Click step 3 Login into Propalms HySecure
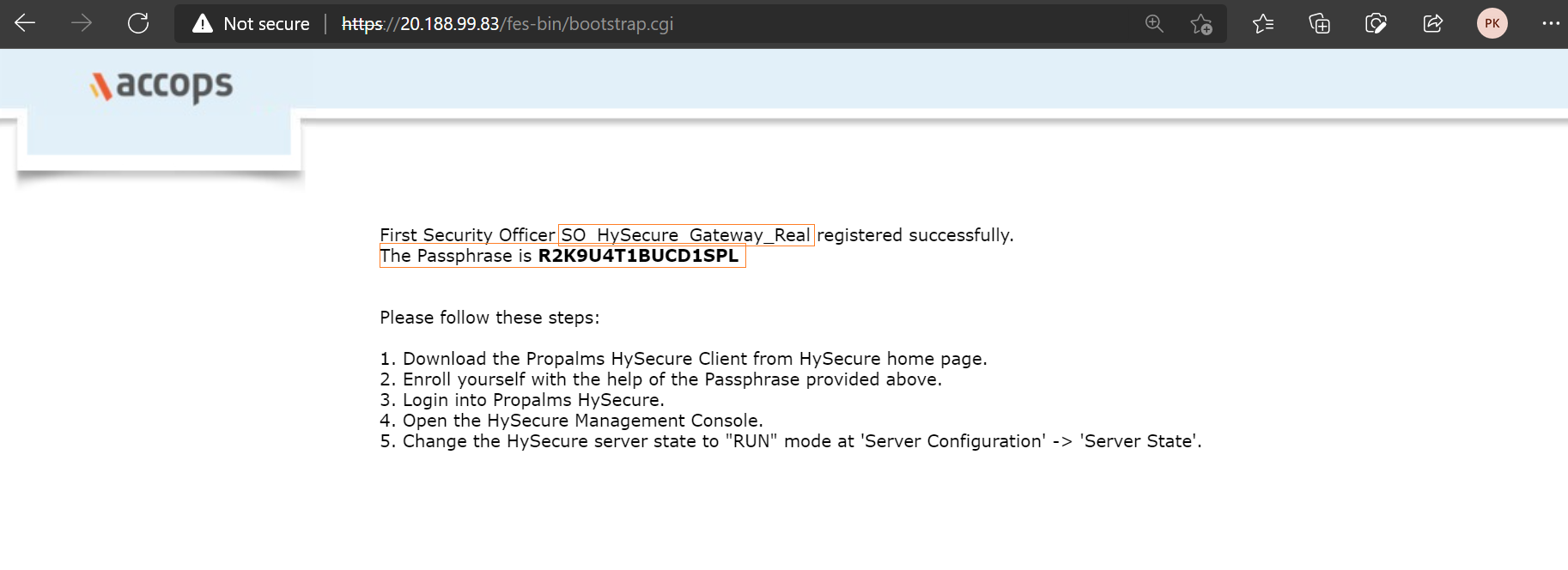This screenshot has width=1568, height=570. [522, 400]
